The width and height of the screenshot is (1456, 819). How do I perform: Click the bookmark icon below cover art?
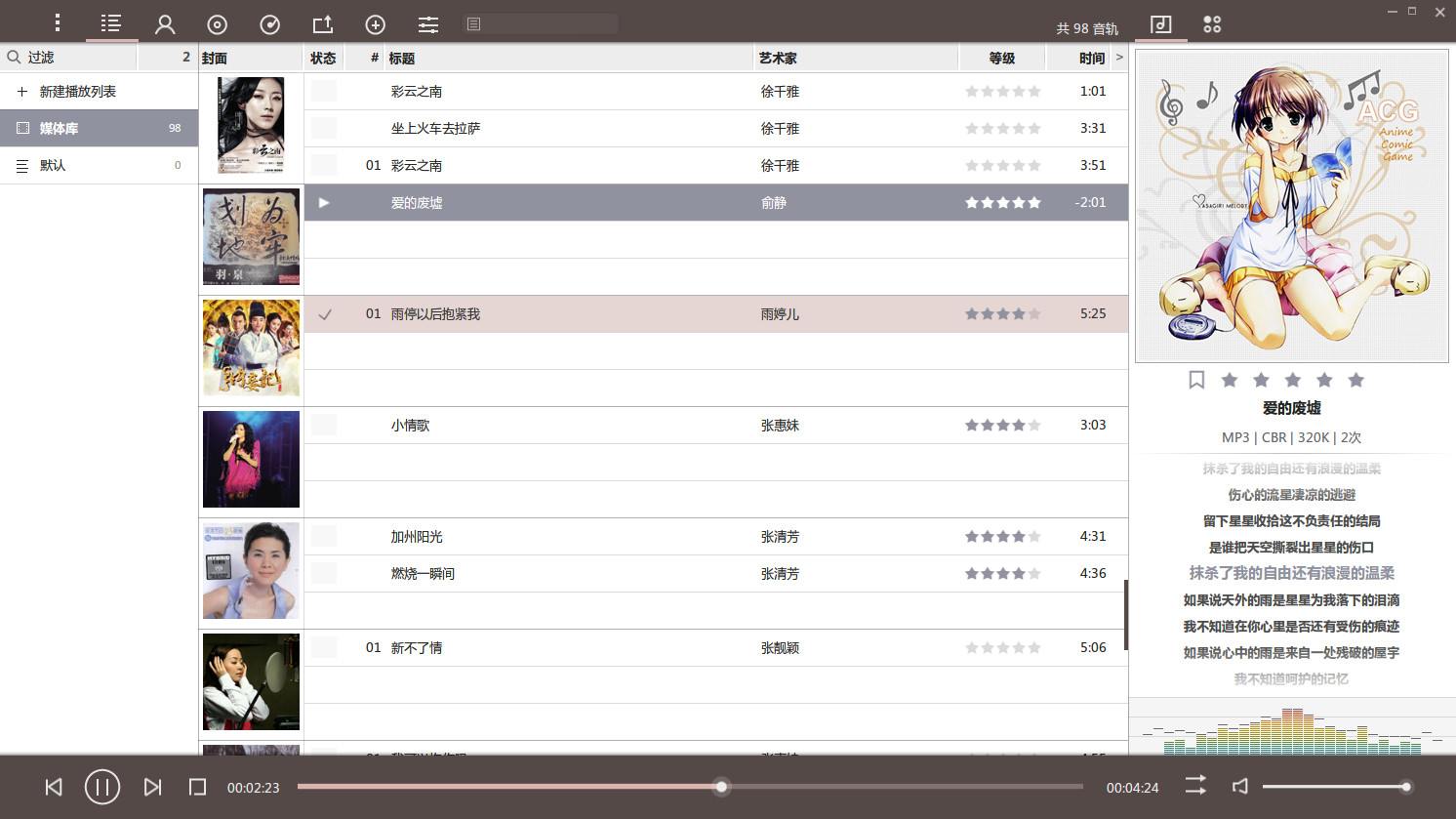[1196, 380]
